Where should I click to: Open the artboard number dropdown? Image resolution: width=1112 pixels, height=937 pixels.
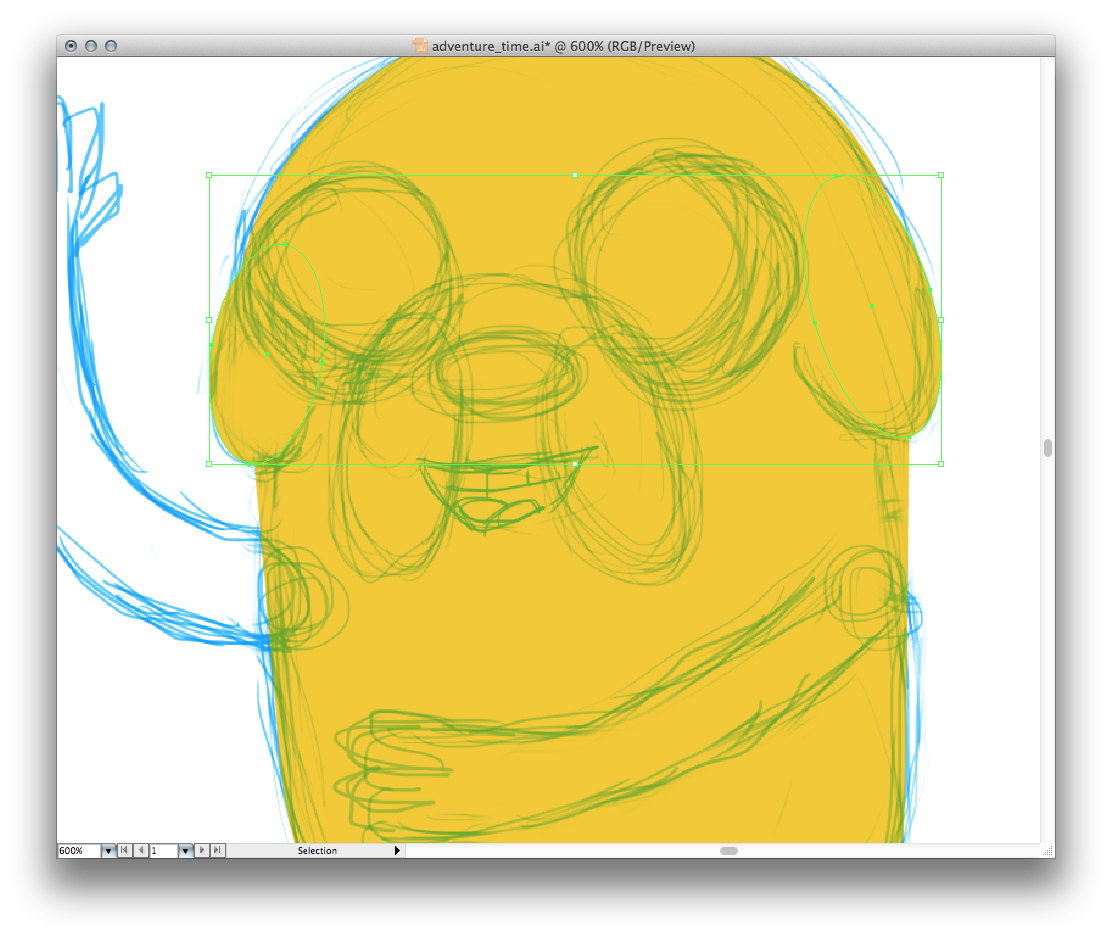pos(185,851)
